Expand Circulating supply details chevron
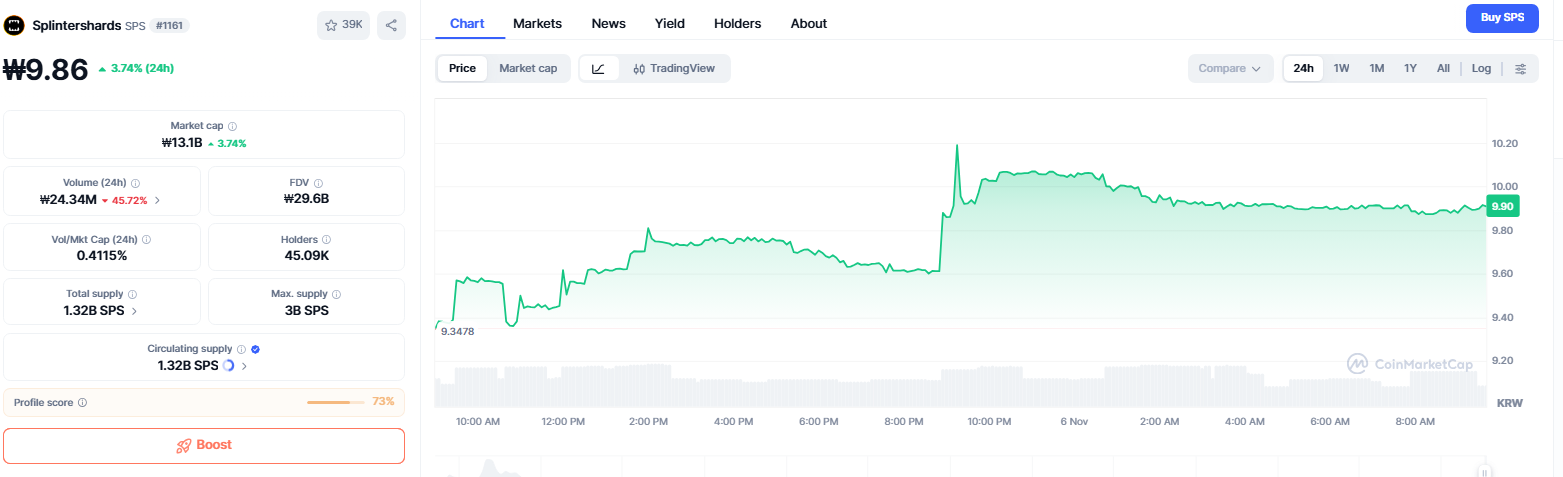Viewport: 1563px width, 477px height. pos(244,366)
